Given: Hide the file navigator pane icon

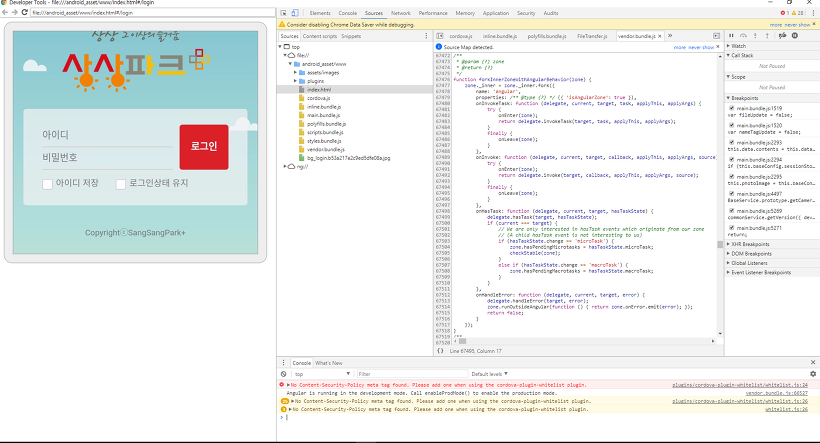Looking at the screenshot, I should coord(440,36).
